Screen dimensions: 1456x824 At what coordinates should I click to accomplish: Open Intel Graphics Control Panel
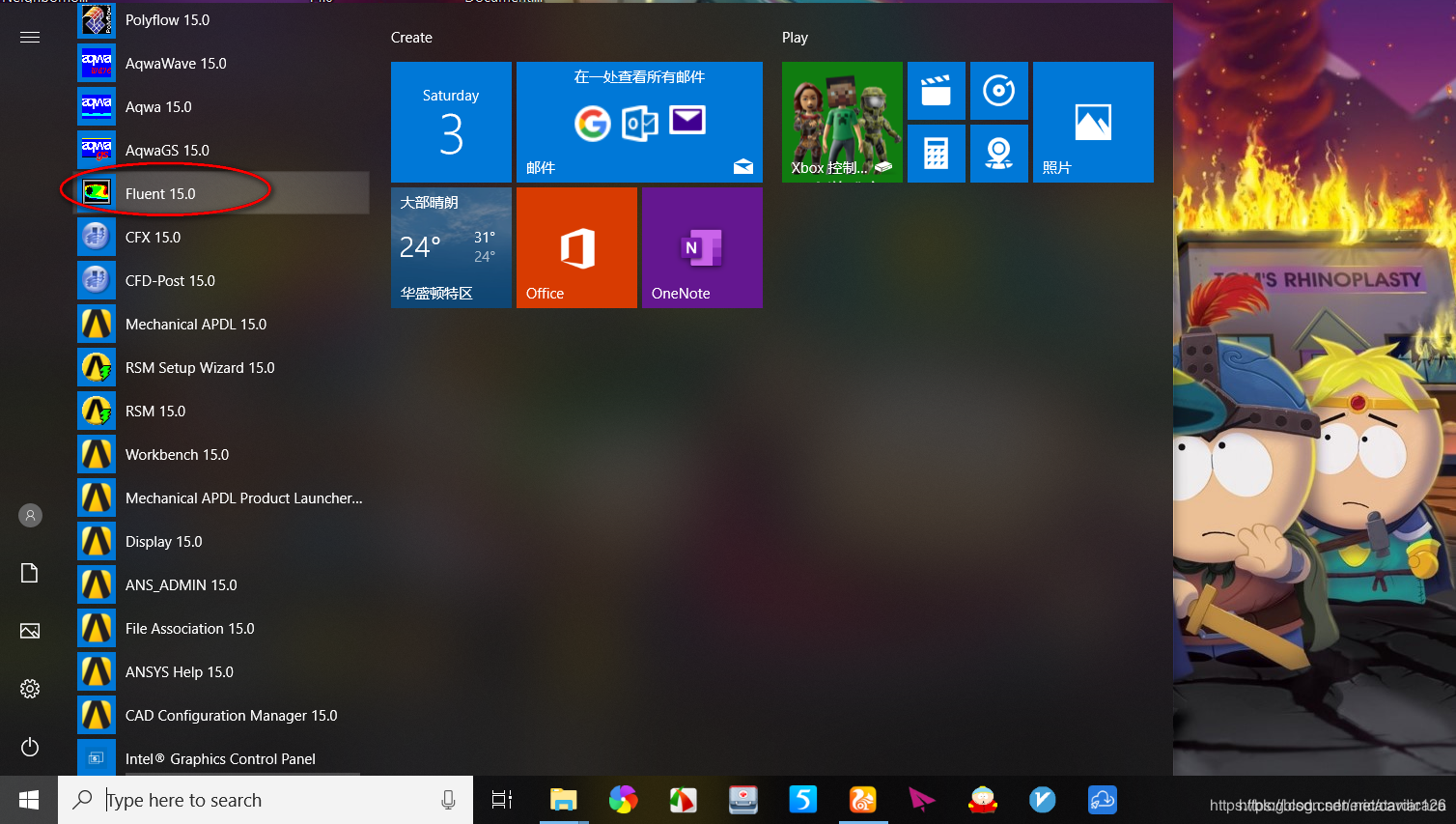click(x=222, y=757)
